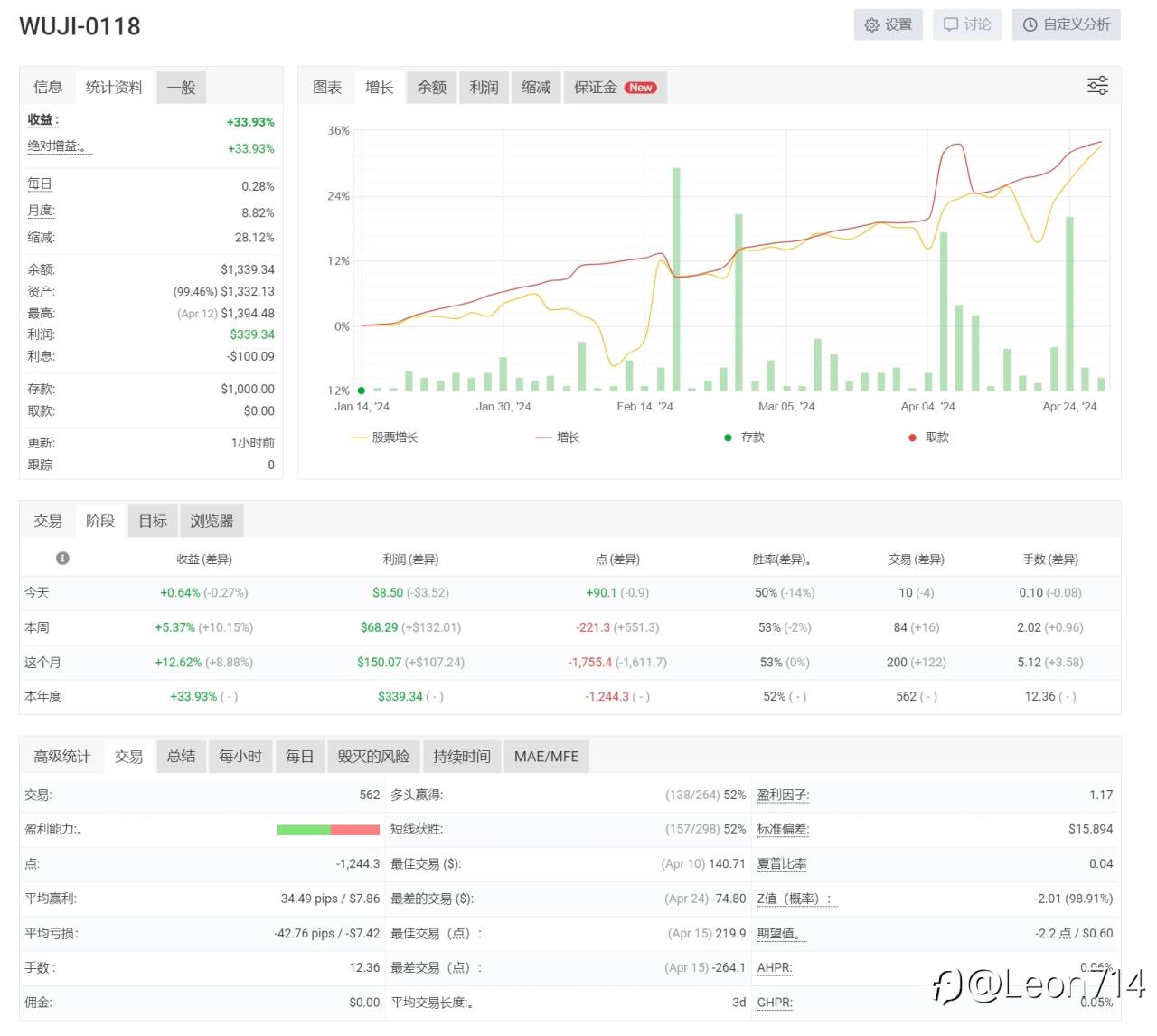Click the AHPR label
Screen dimensions: 1157x1036
775,968
